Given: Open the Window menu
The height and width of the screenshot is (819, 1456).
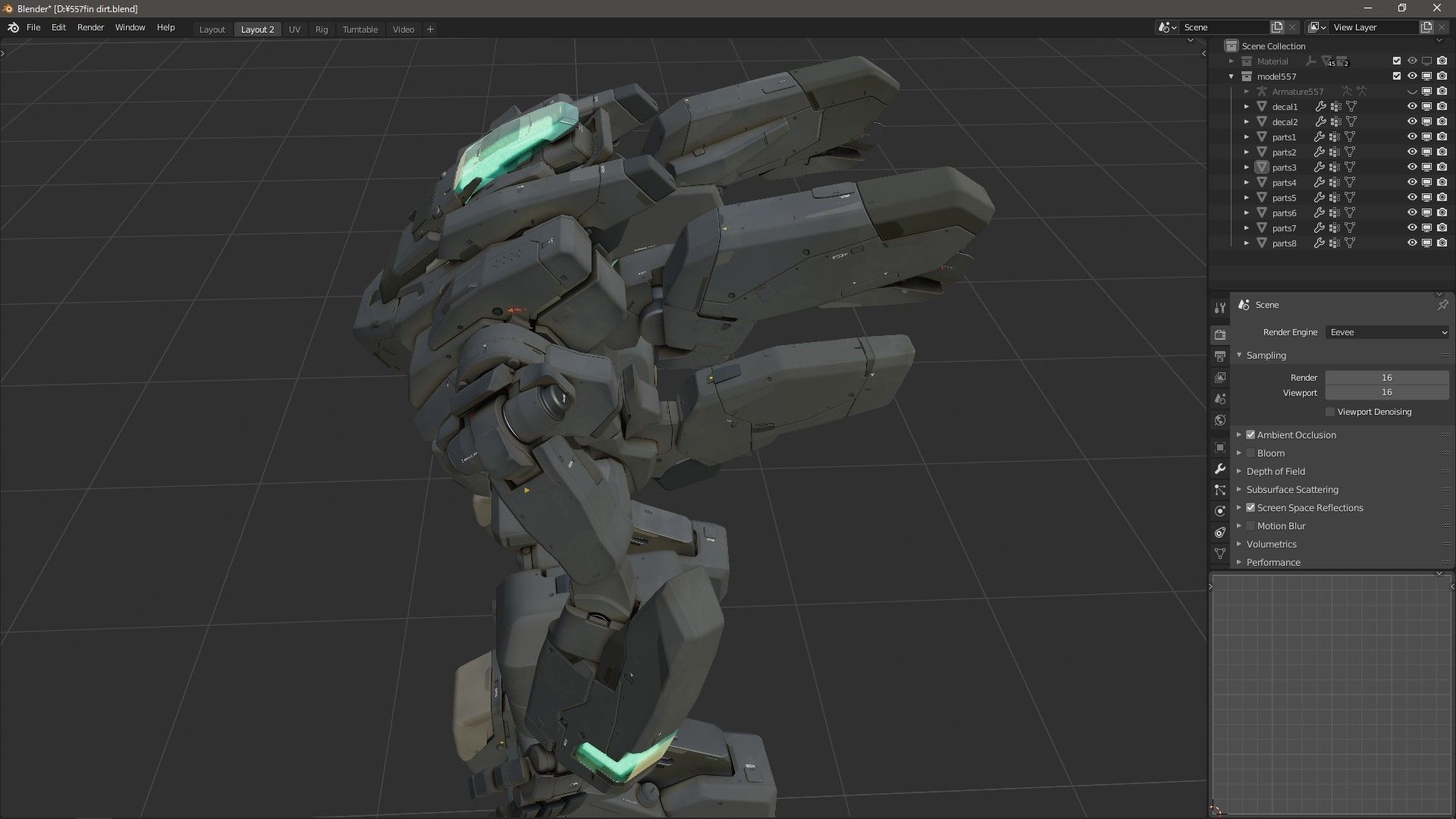Looking at the screenshot, I should pyautogui.click(x=130, y=27).
